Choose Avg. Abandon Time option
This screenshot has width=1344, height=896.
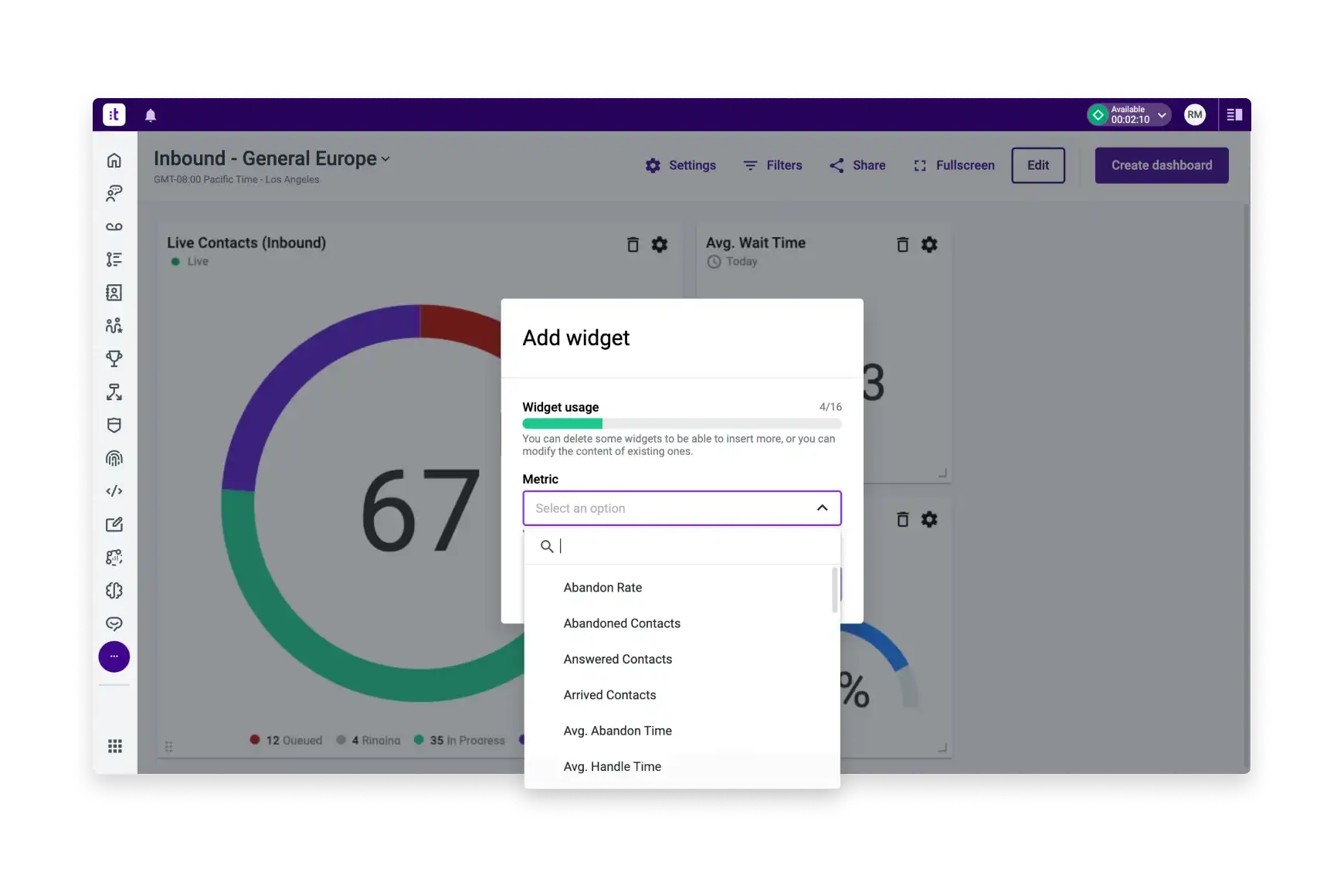617,731
